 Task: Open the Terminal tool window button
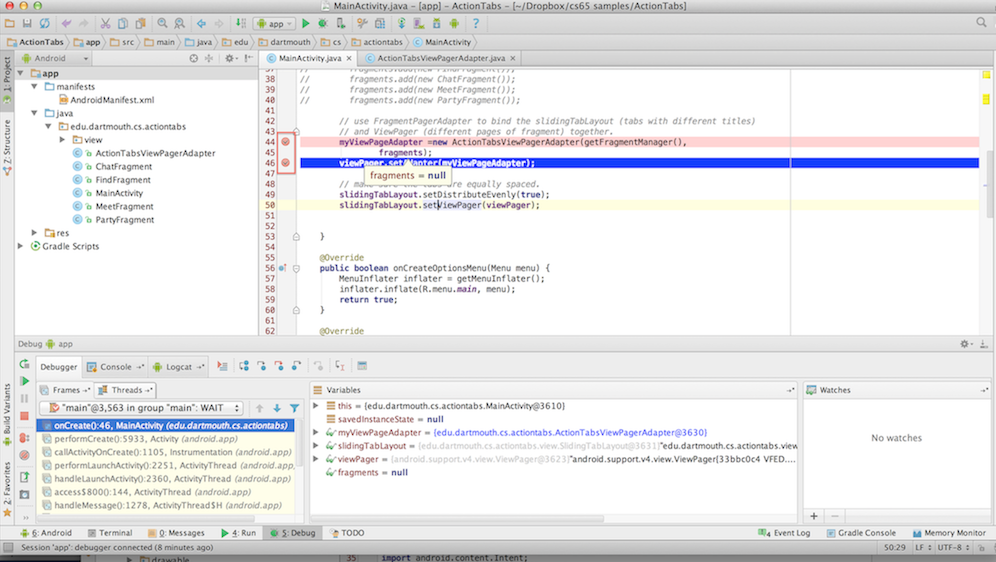click(x=110, y=533)
